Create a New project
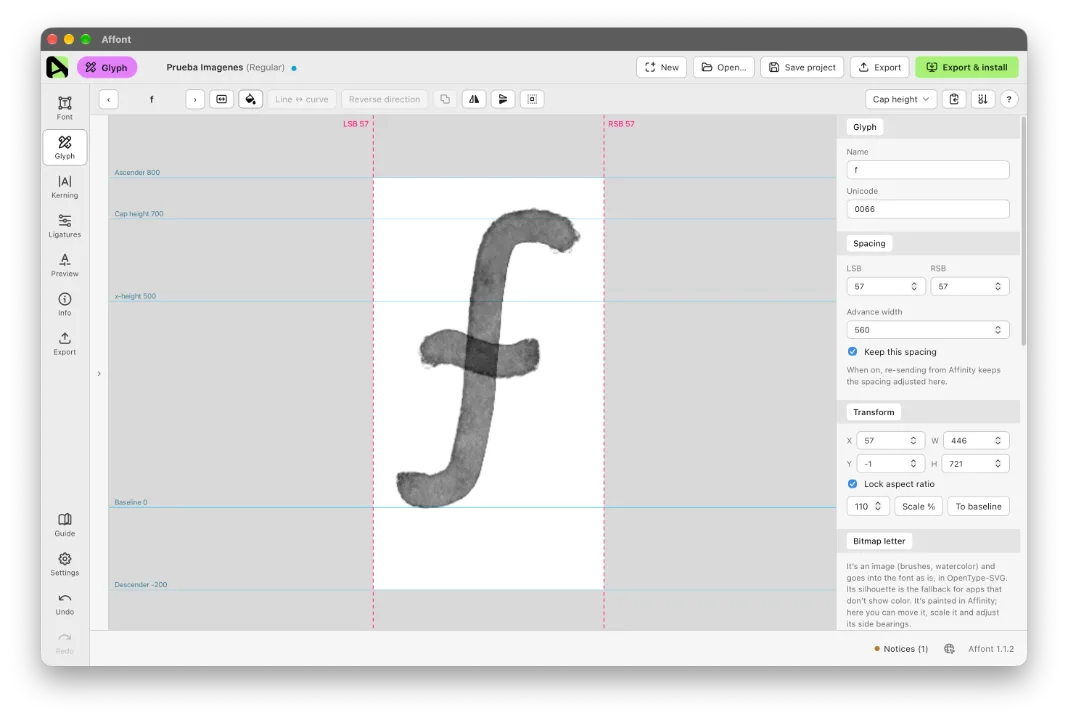 (x=661, y=67)
